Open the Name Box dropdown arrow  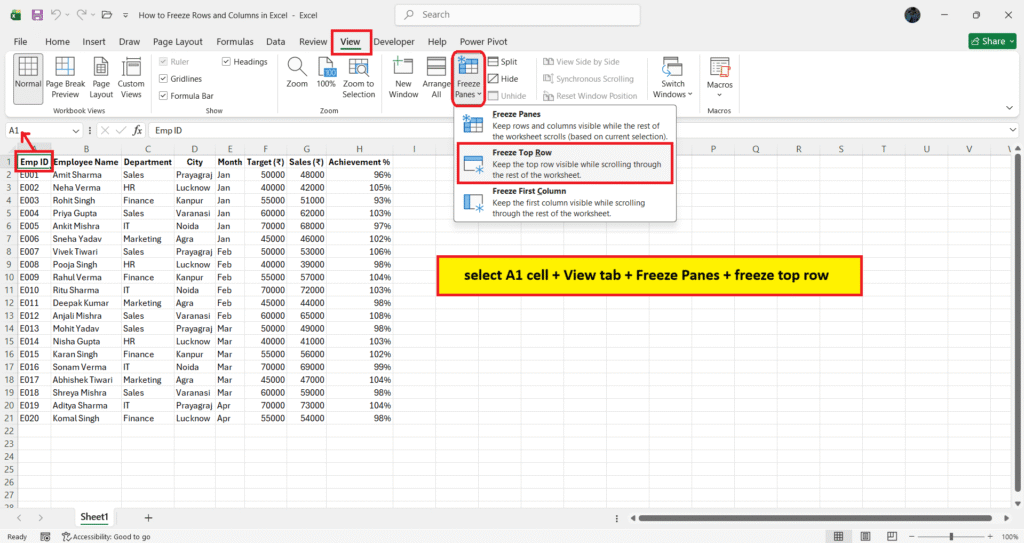pos(76,131)
